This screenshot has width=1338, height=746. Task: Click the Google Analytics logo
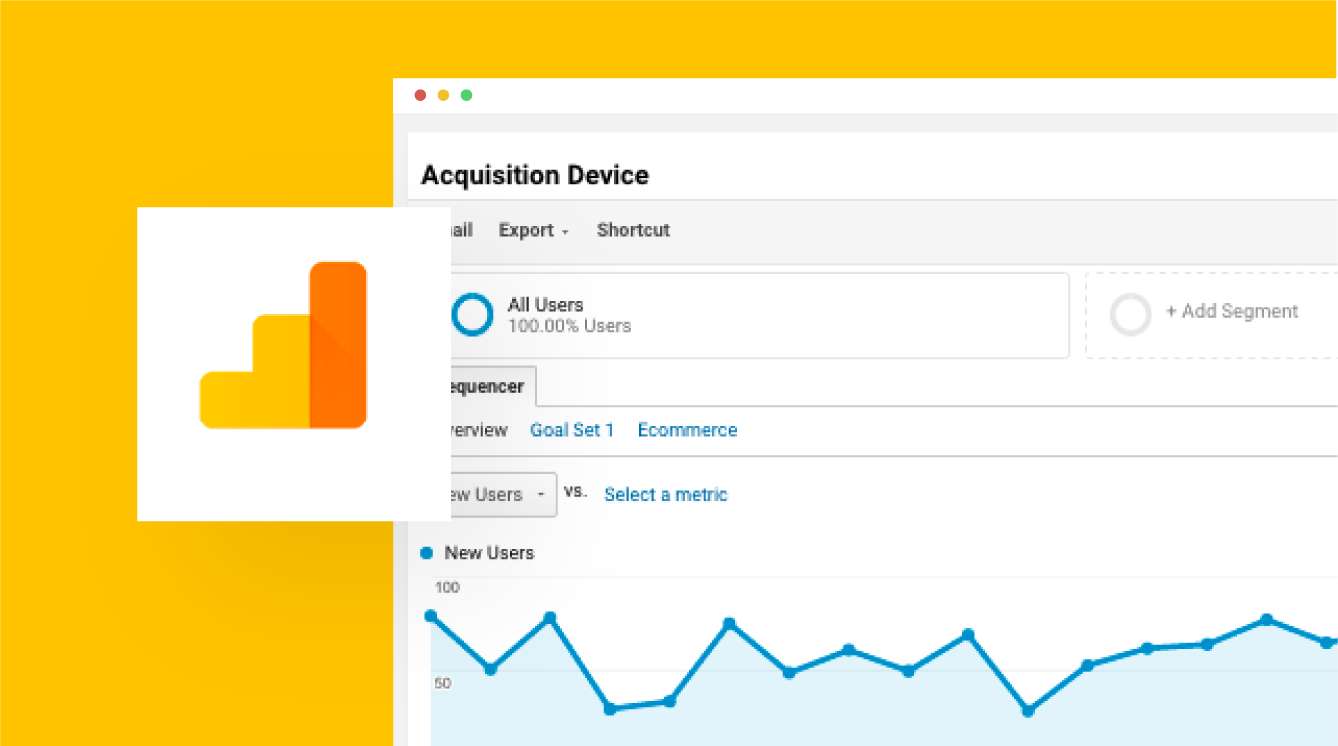point(283,345)
